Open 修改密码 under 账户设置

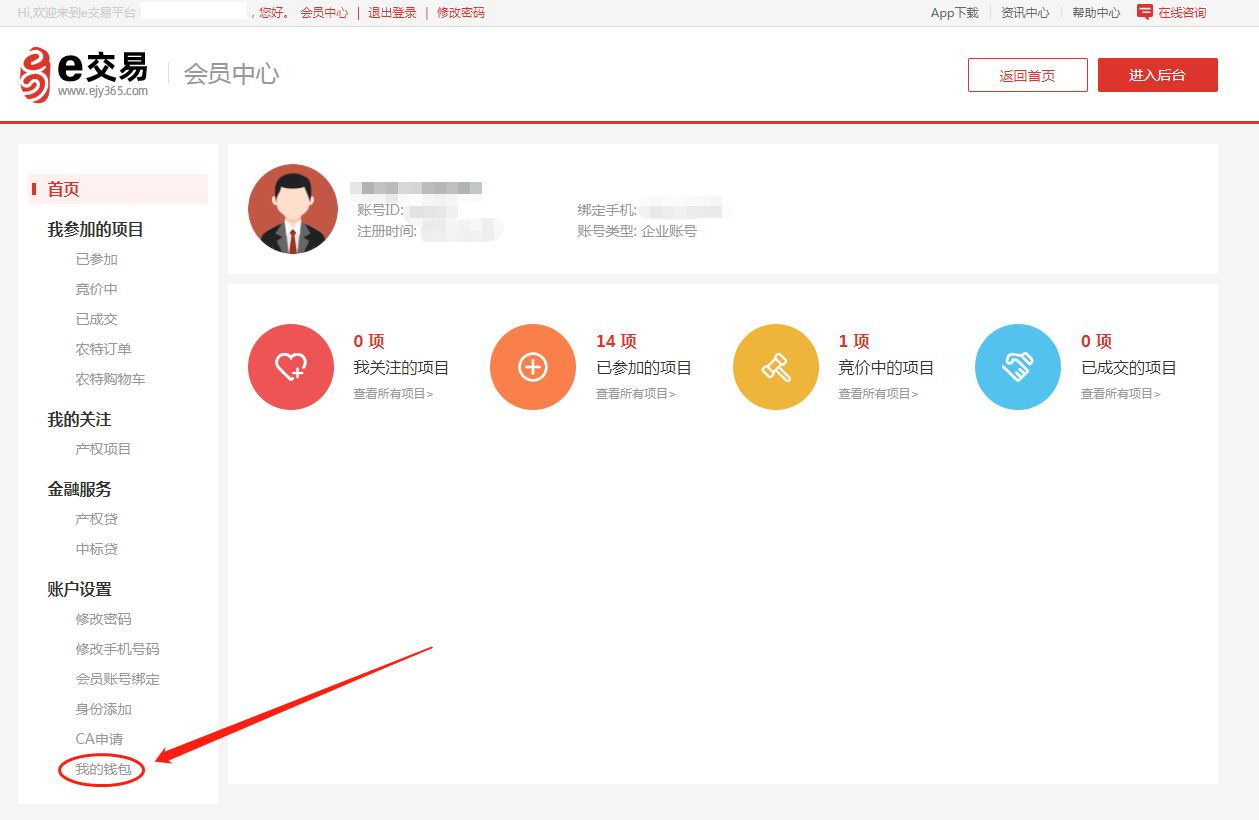tap(104, 619)
